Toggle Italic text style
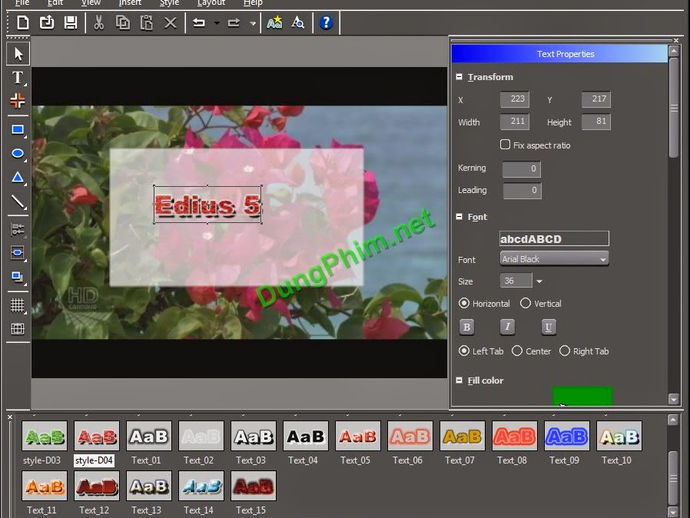This screenshot has height=518, width=690. click(507, 327)
